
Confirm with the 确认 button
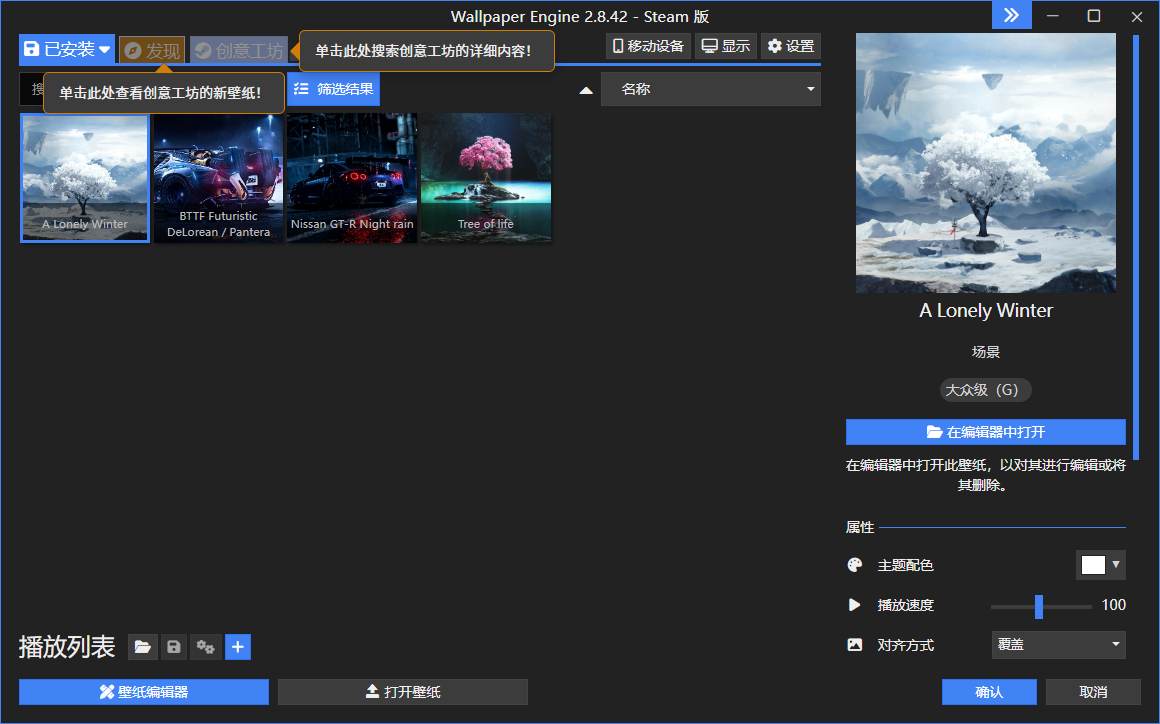(989, 692)
